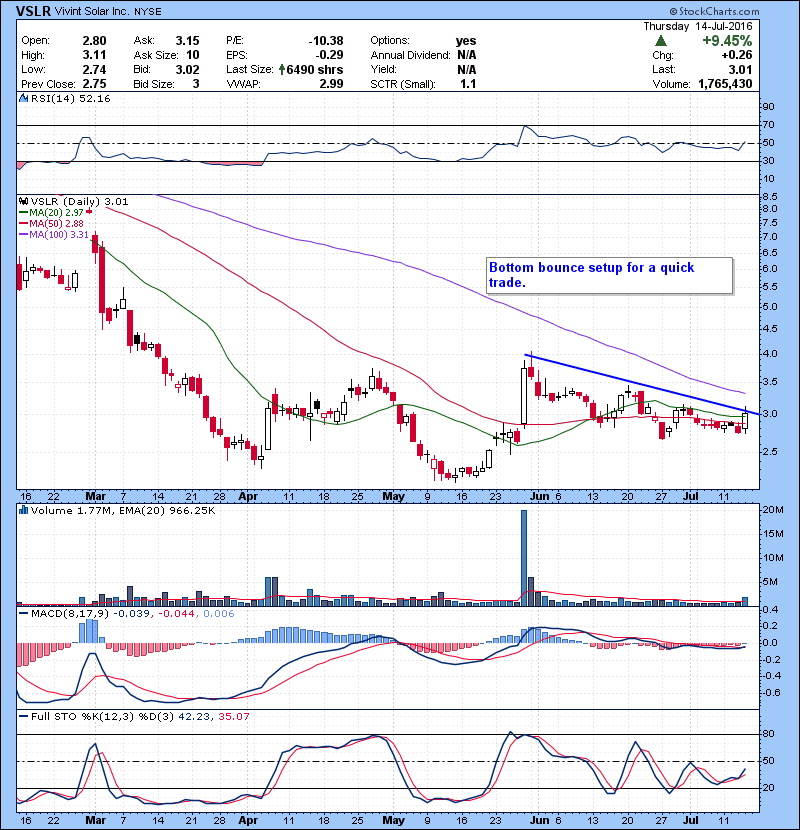Click the blue descending trendline
800x830 pixels.
(642, 384)
